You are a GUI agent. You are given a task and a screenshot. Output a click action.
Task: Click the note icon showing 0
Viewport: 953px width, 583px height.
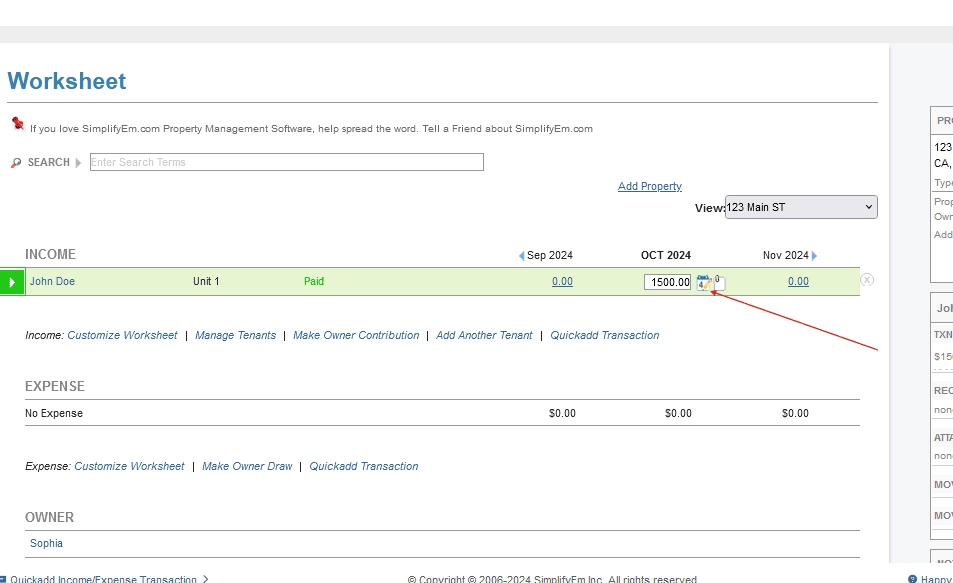(719, 283)
